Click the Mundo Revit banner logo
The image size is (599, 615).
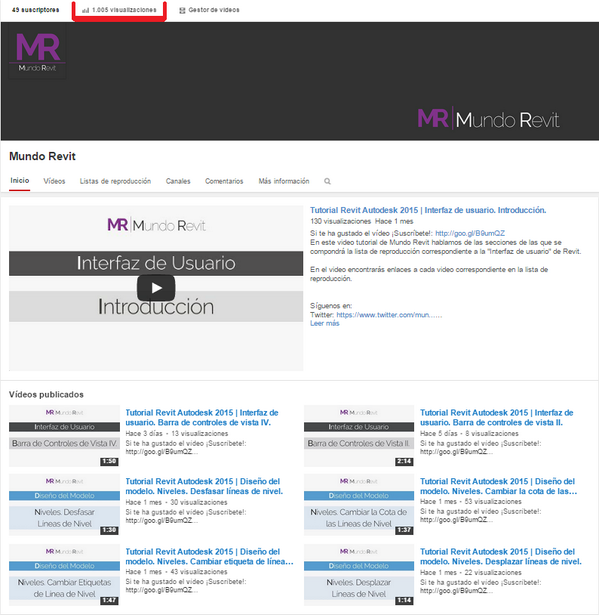coord(488,118)
